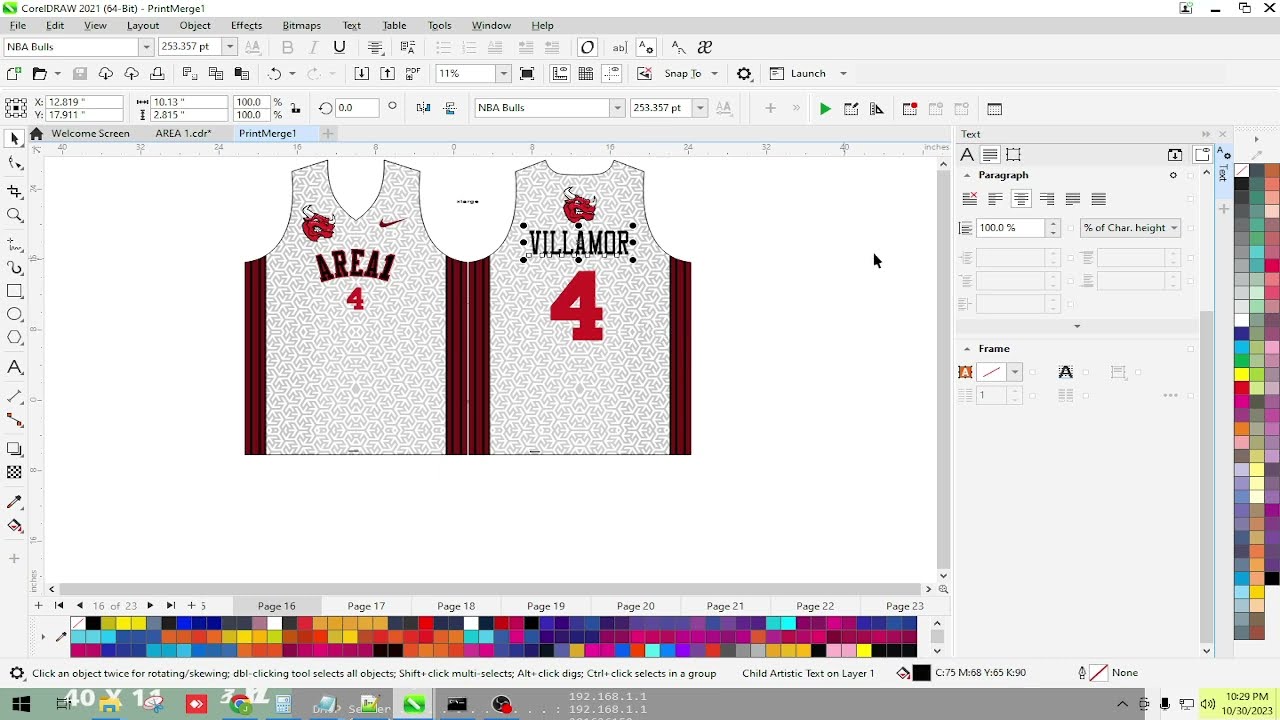Select the Polygon tool in the toolbox
This screenshot has width=1280, height=720.
pyautogui.click(x=14, y=338)
